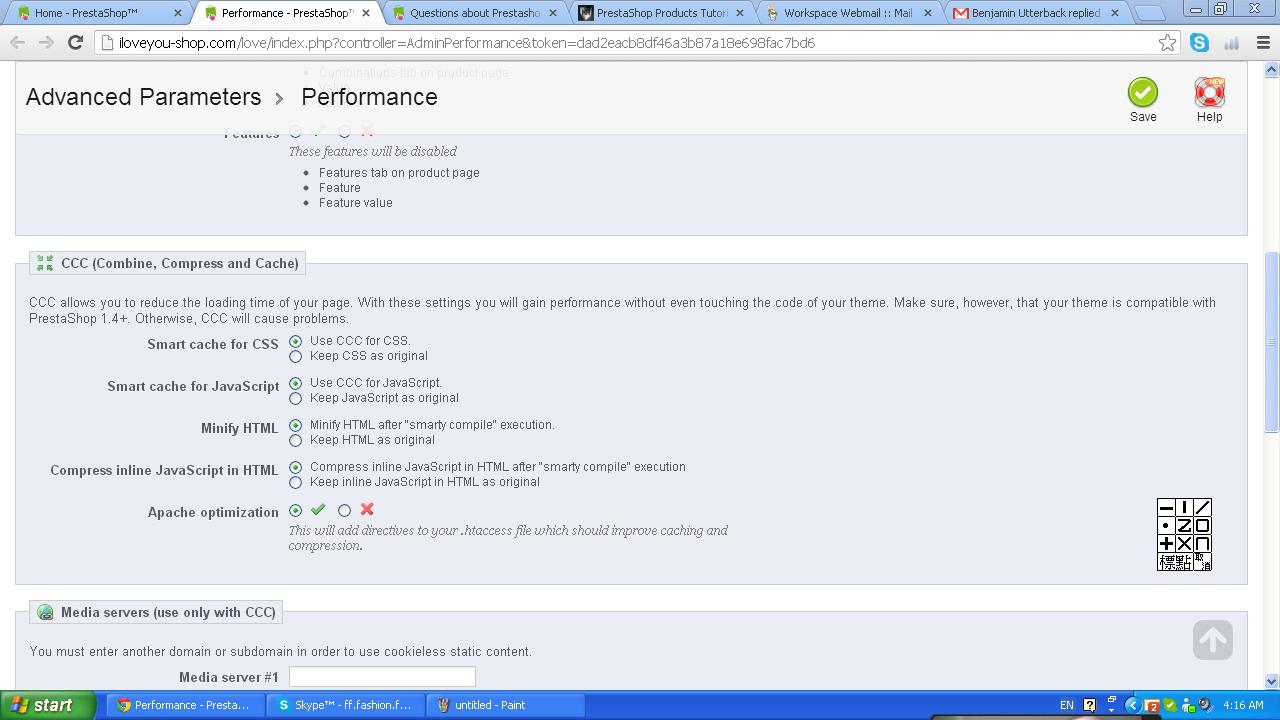Click the messenger person tray icon
1280x720 pixels.
pyautogui.click(x=1186, y=705)
